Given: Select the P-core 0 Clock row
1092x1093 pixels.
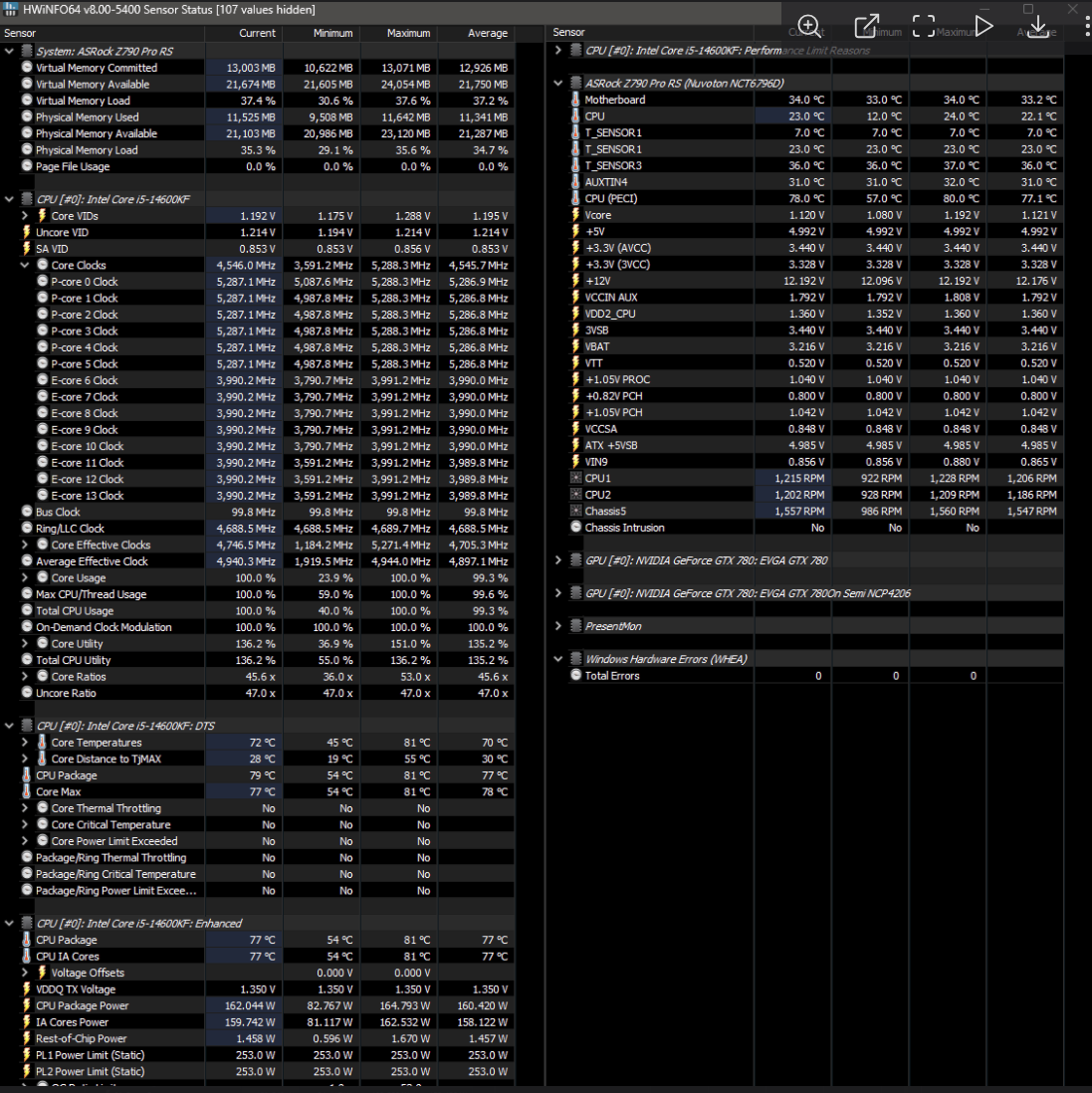Looking at the screenshot, I should pos(85,282).
